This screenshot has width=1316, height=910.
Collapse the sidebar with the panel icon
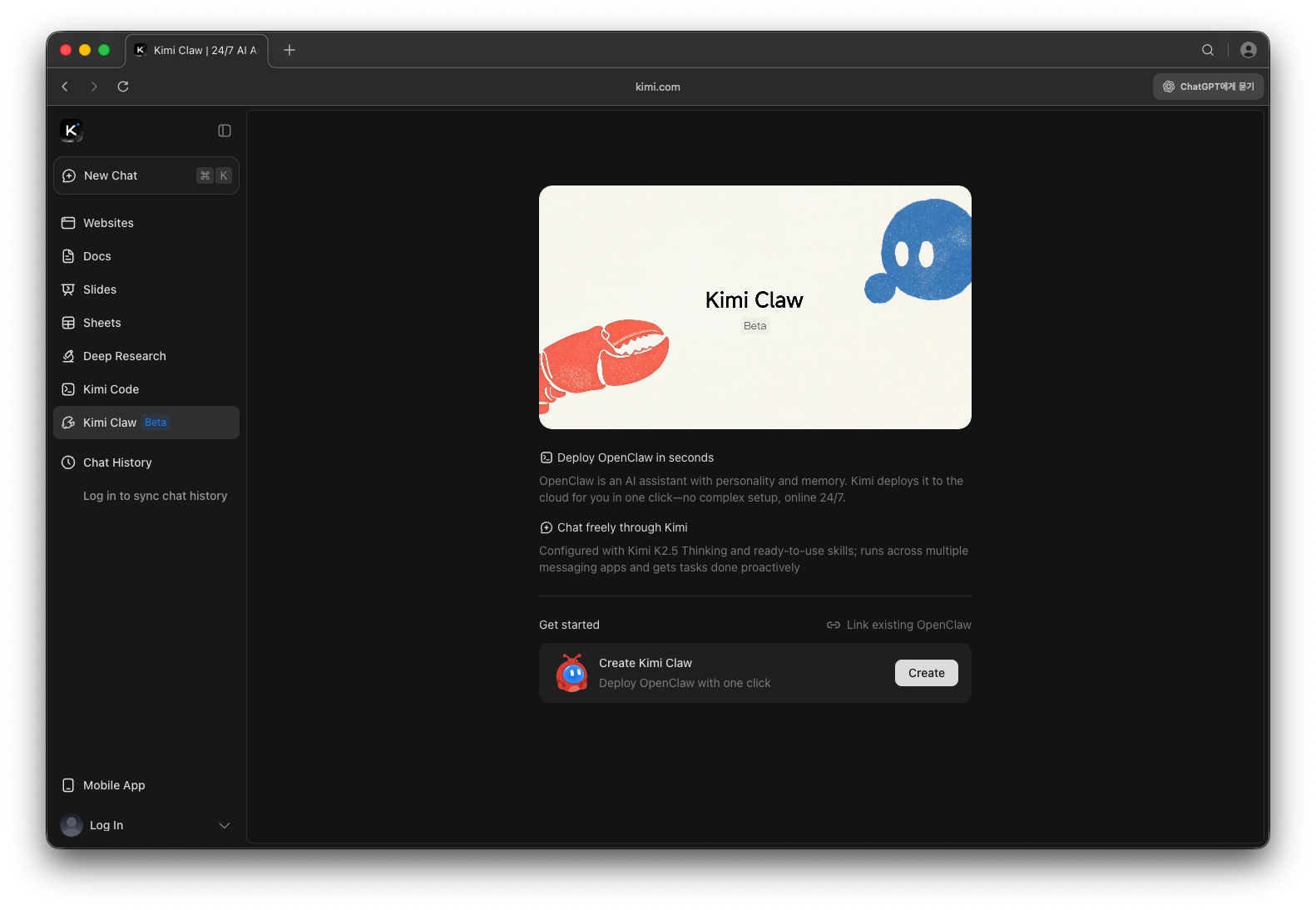[x=225, y=131]
